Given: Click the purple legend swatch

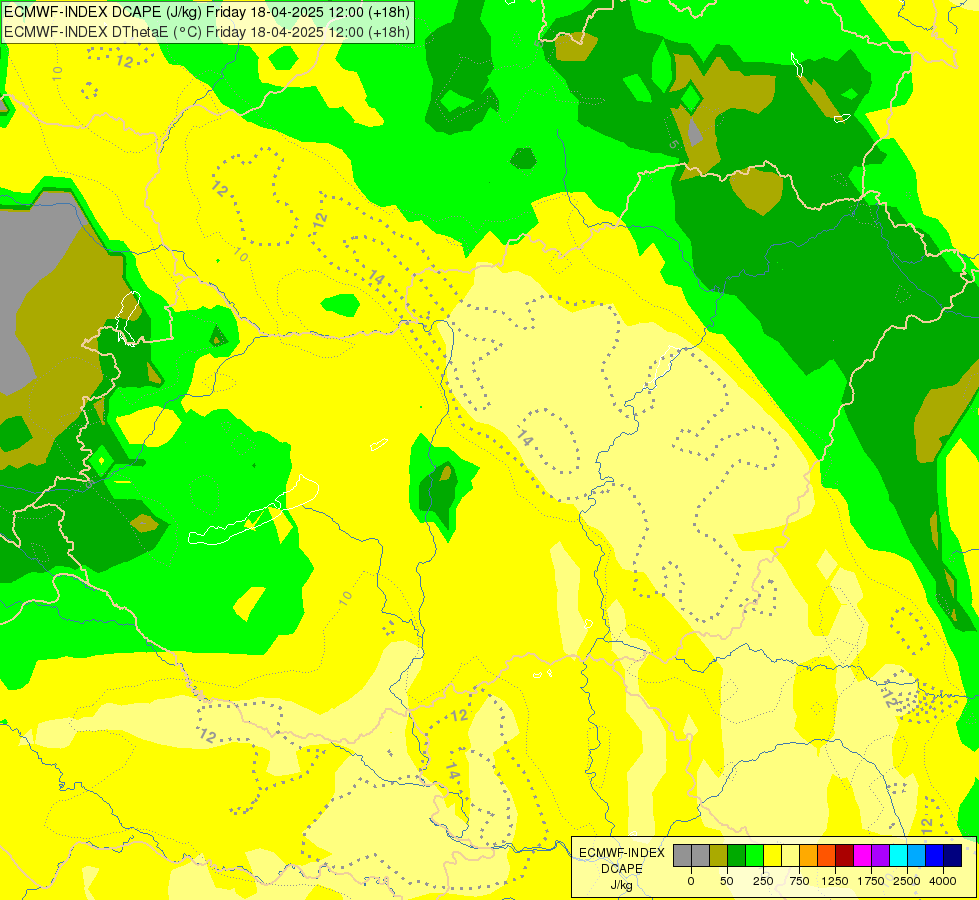Looking at the screenshot, I should [881, 855].
